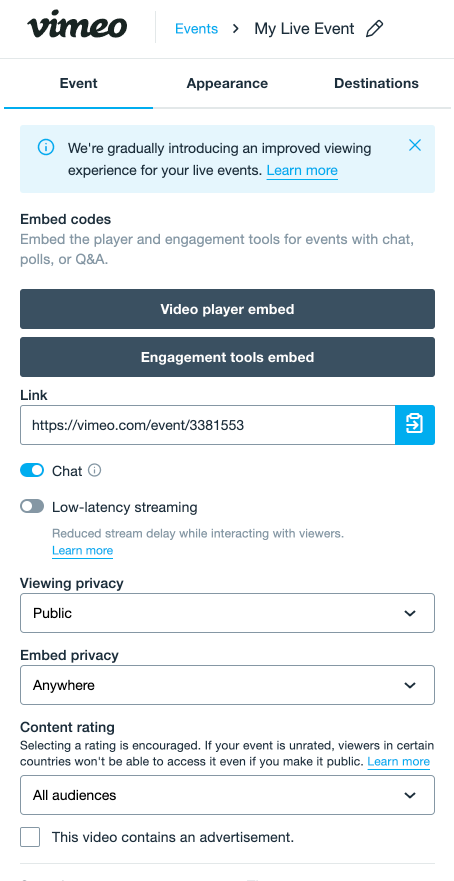
Task: Enable Low-latency streaming toggle
Action: click(x=32, y=507)
